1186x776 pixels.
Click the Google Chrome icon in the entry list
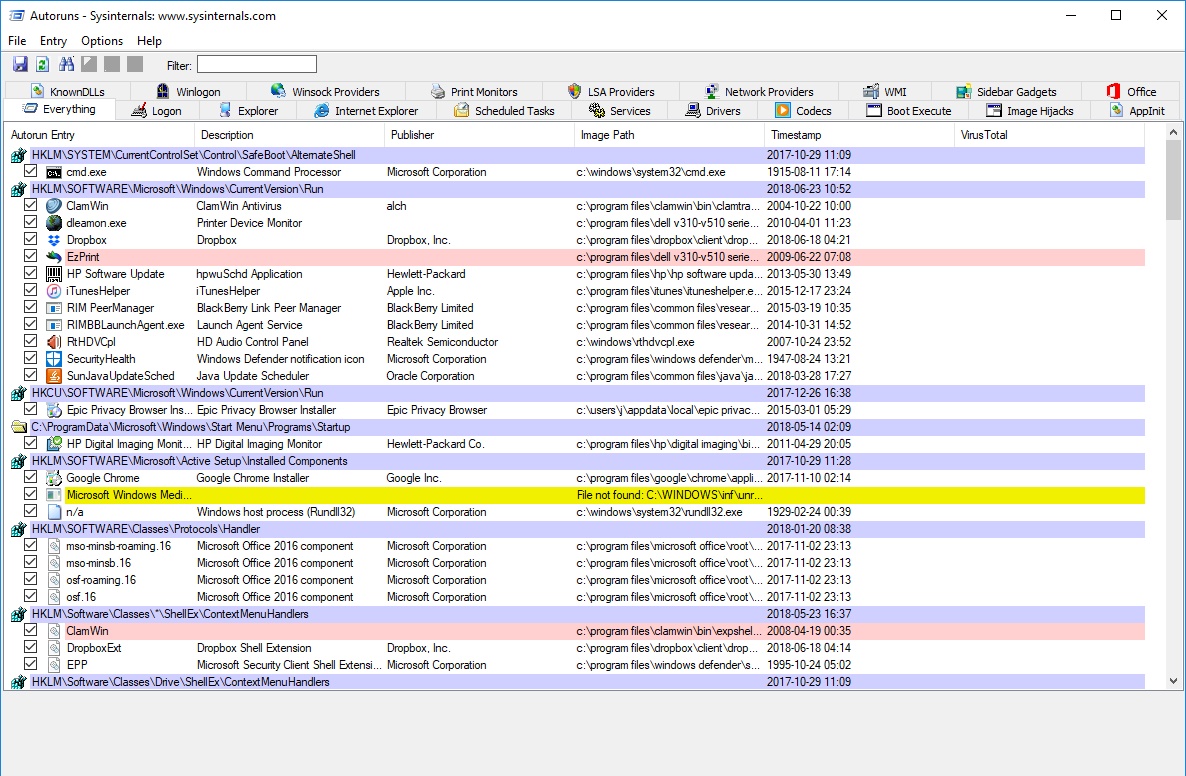click(53, 477)
